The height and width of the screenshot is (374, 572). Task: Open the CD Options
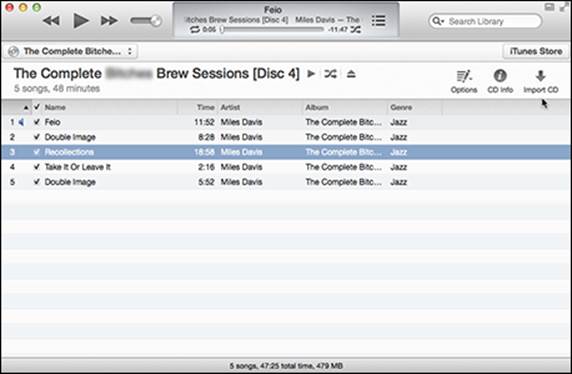pos(464,81)
